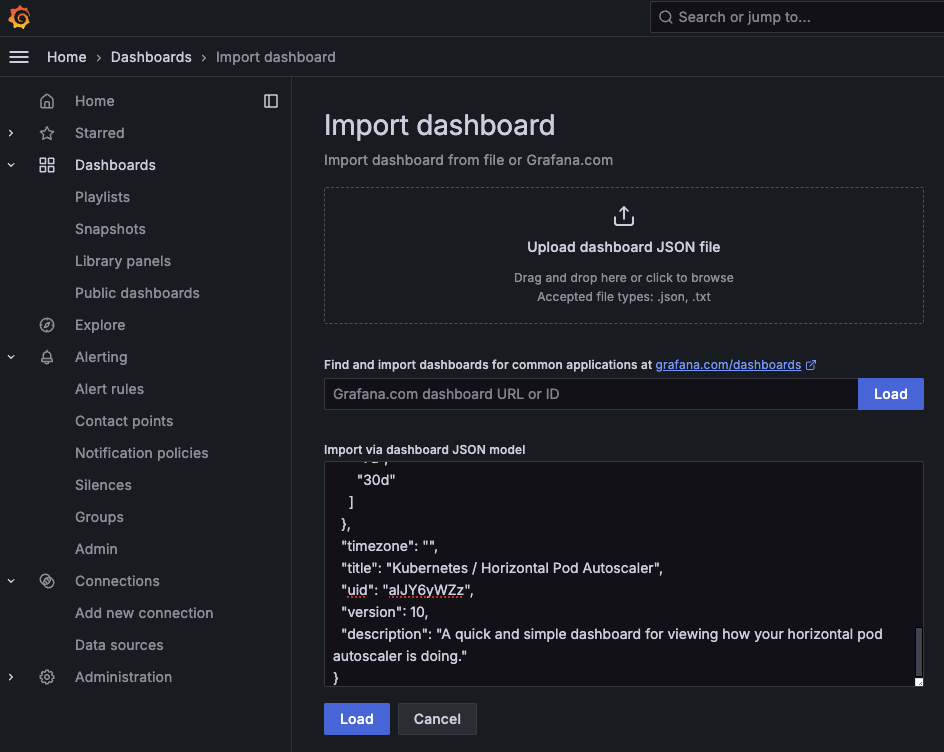
Task: Click the "timezone" line in JSON
Action: pyautogui.click(x=390, y=546)
